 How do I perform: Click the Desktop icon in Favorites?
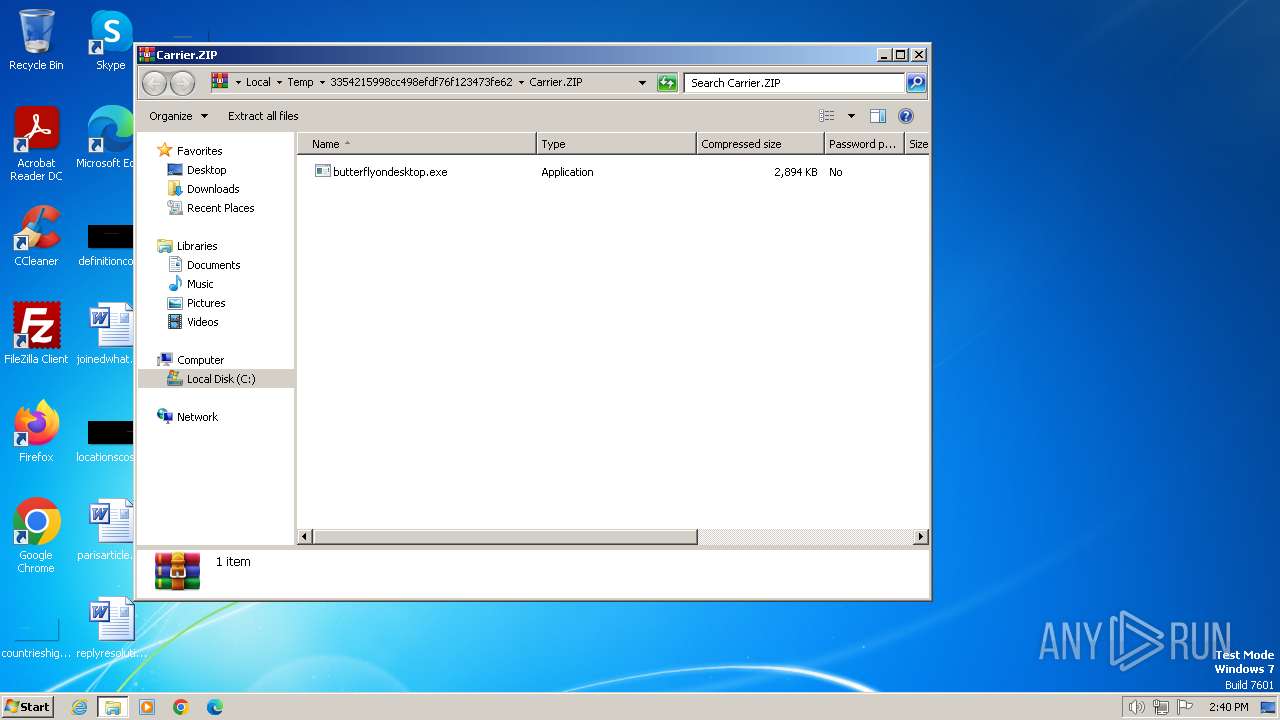(x=176, y=170)
